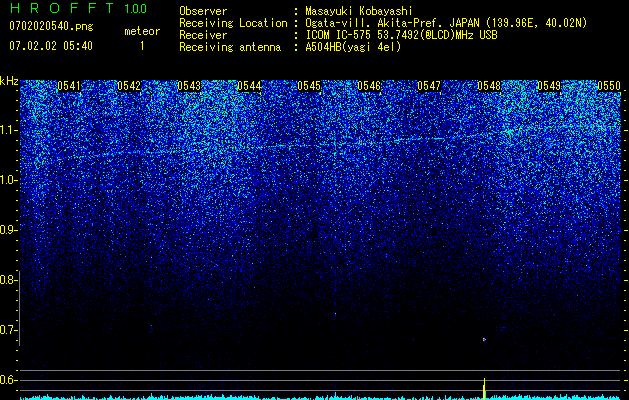Screen dimensions: 629x400
Task: Click the red meteor echo dot below 0548
Action: pos(484,340)
